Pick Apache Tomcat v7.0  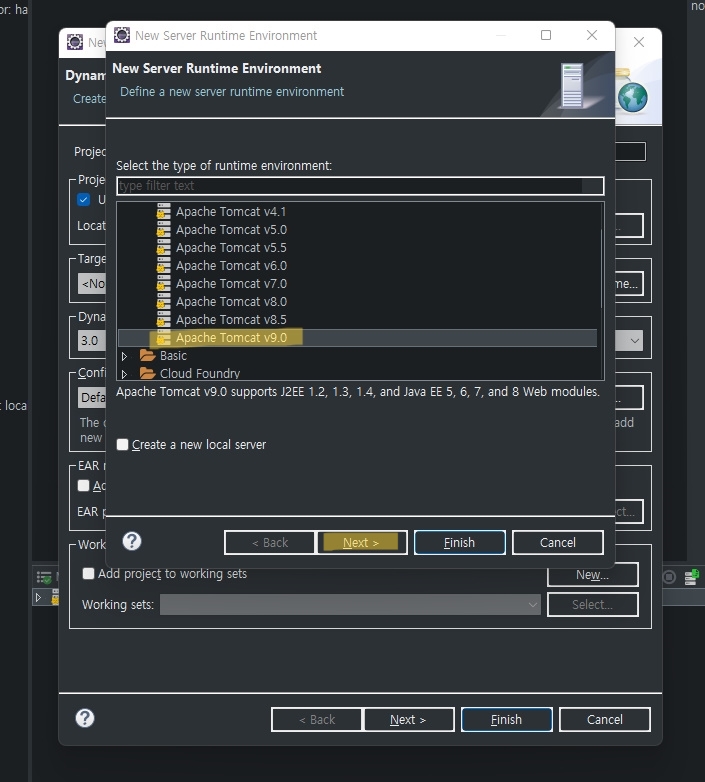point(231,283)
